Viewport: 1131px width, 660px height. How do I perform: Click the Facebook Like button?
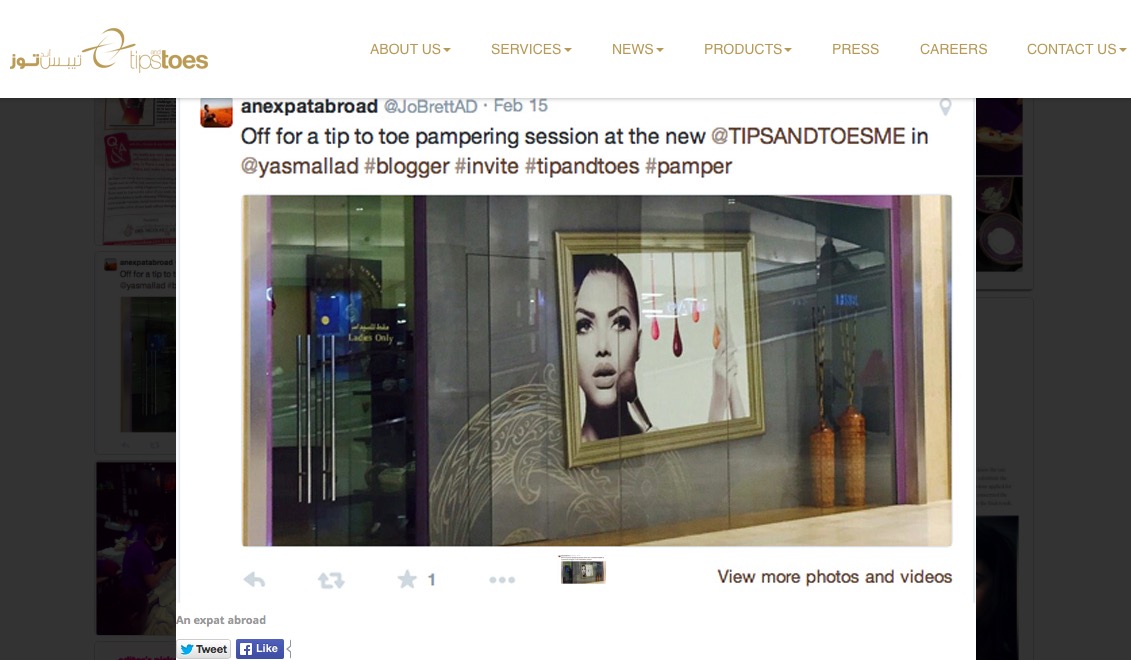coord(260,648)
